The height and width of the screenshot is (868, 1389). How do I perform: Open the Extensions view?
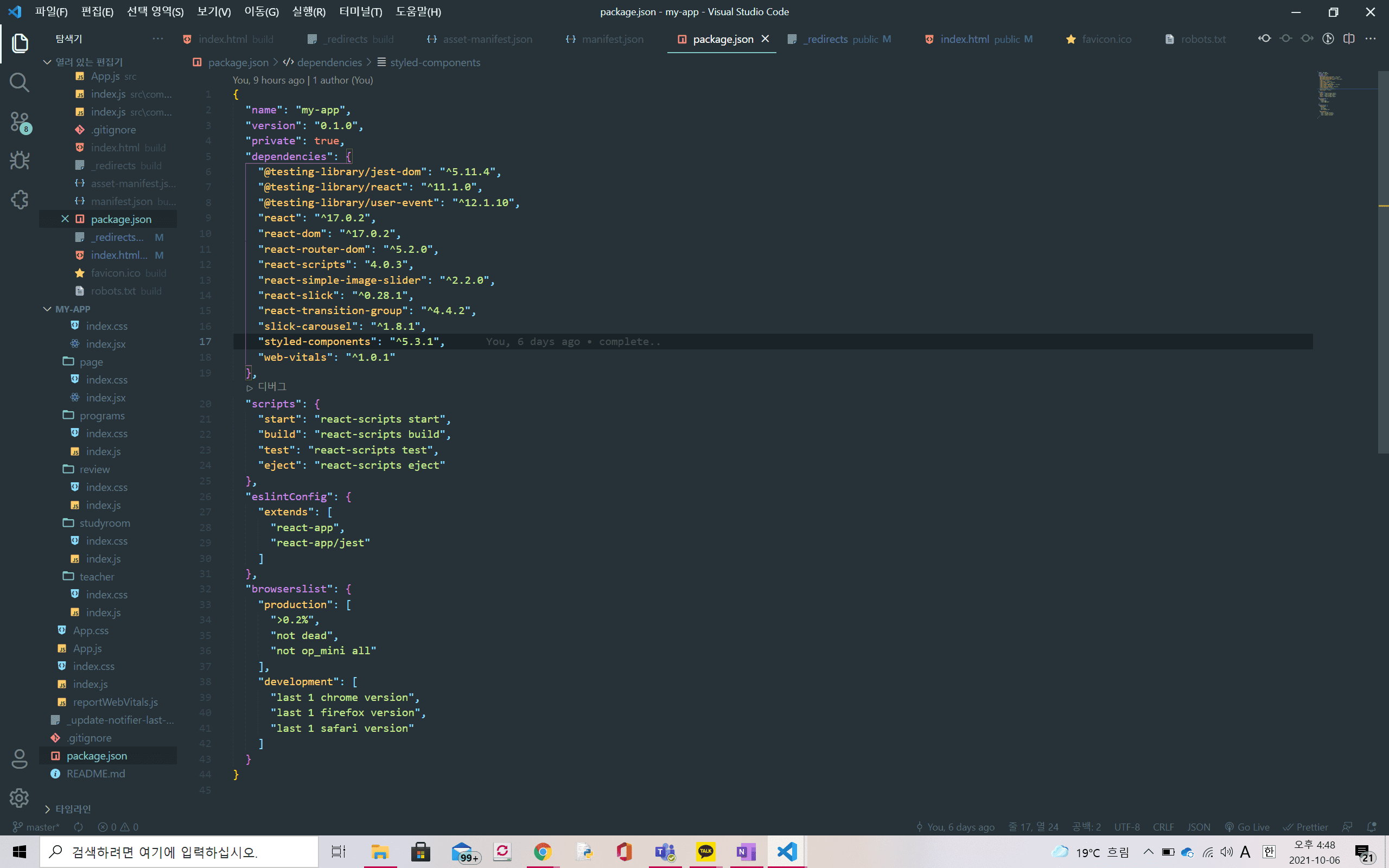pos(20,200)
